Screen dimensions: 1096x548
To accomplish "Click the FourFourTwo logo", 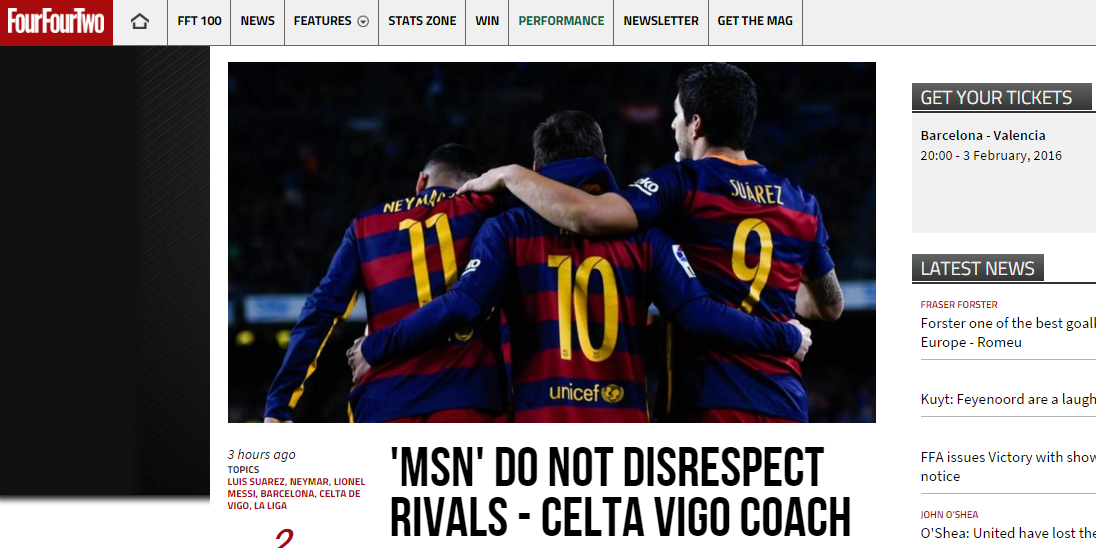I will point(56,22).
